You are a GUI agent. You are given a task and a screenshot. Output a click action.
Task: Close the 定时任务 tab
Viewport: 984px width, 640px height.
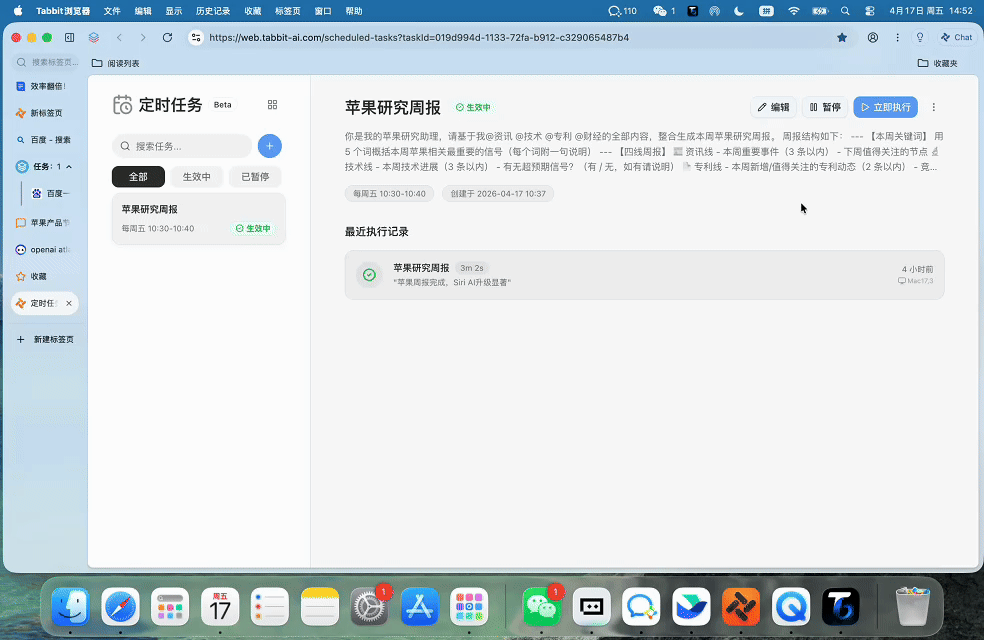click(69, 304)
